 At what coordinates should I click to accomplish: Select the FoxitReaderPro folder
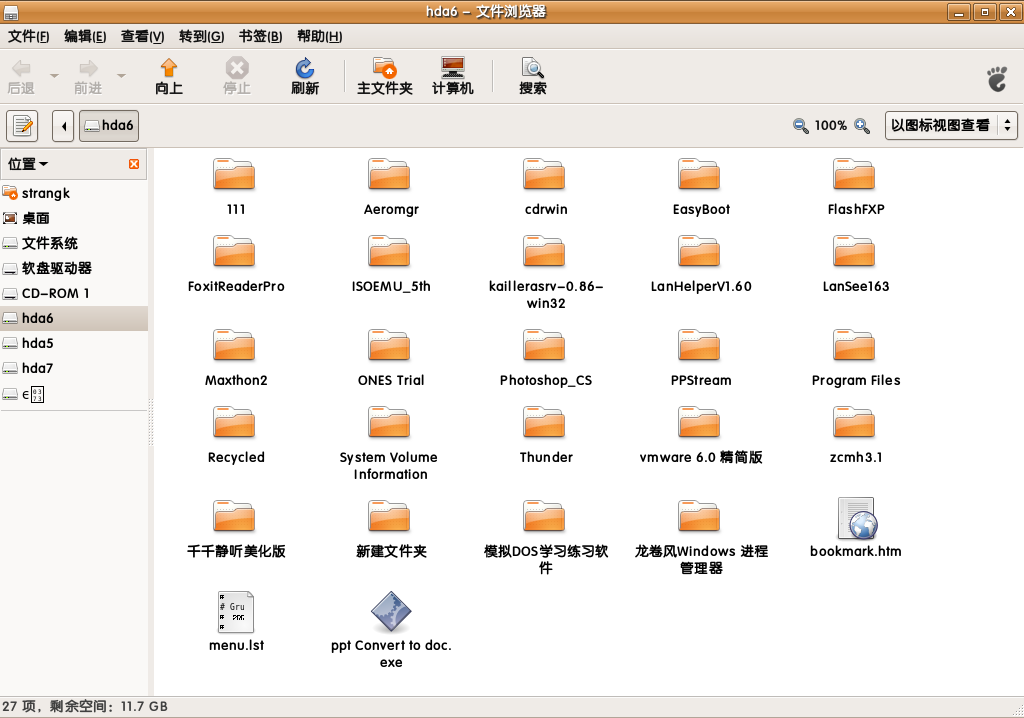[x=234, y=252]
